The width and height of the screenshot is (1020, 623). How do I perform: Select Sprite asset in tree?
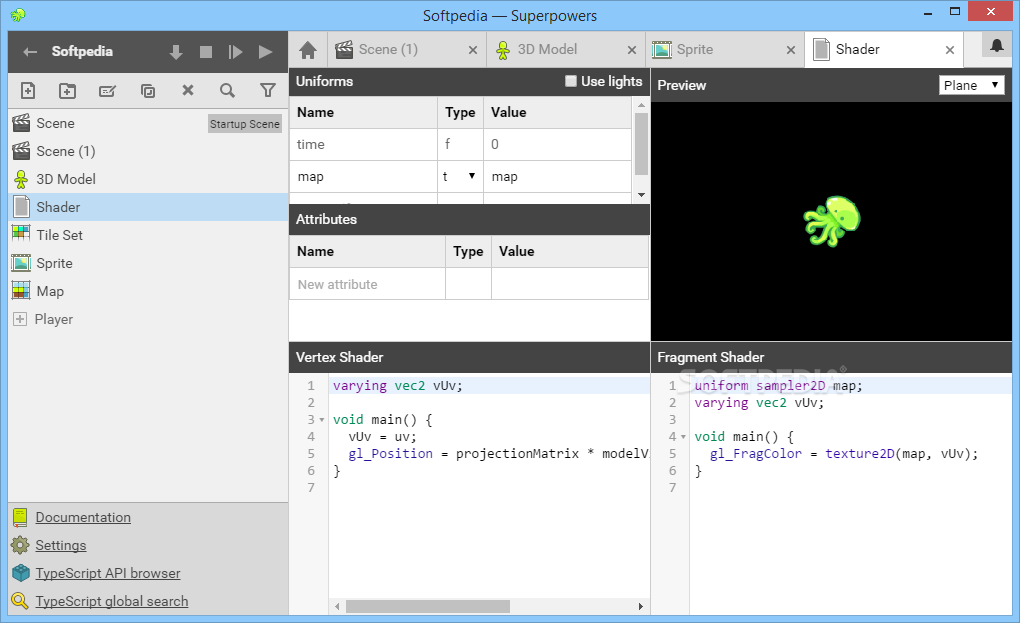(x=148, y=263)
